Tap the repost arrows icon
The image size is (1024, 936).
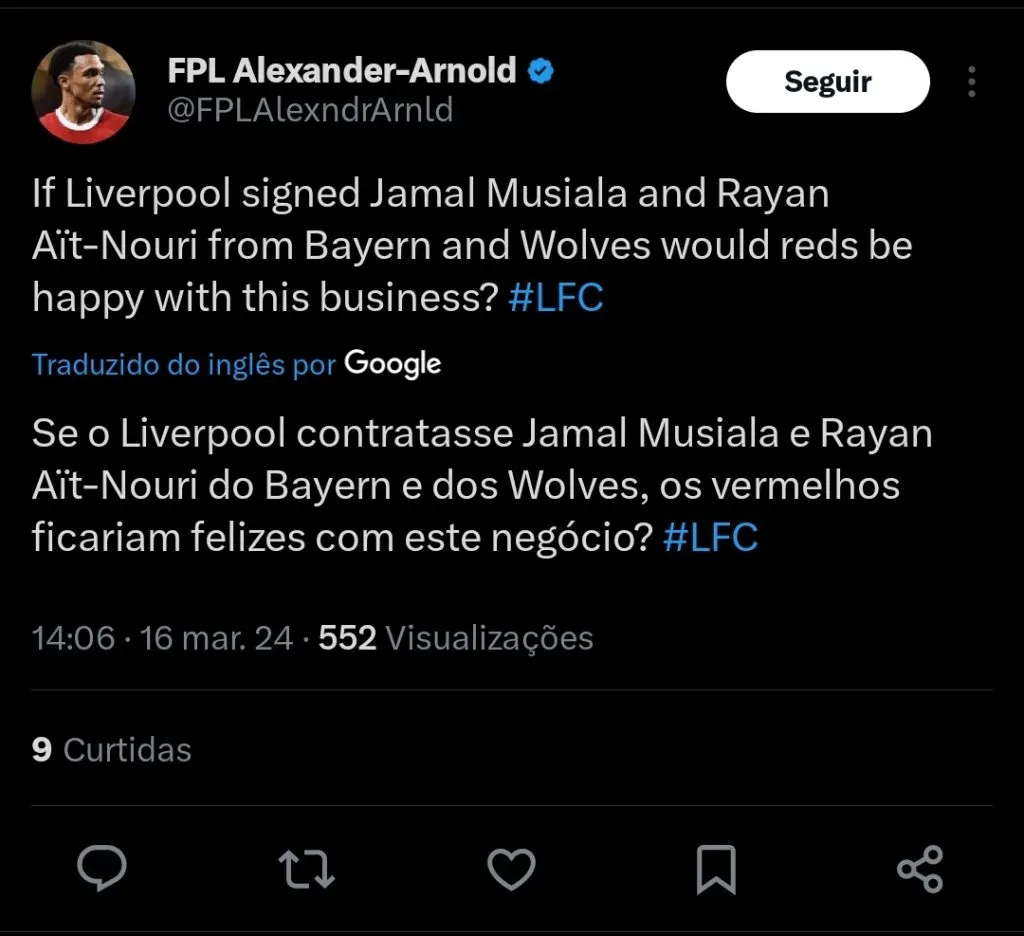pyautogui.click(x=306, y=868)
